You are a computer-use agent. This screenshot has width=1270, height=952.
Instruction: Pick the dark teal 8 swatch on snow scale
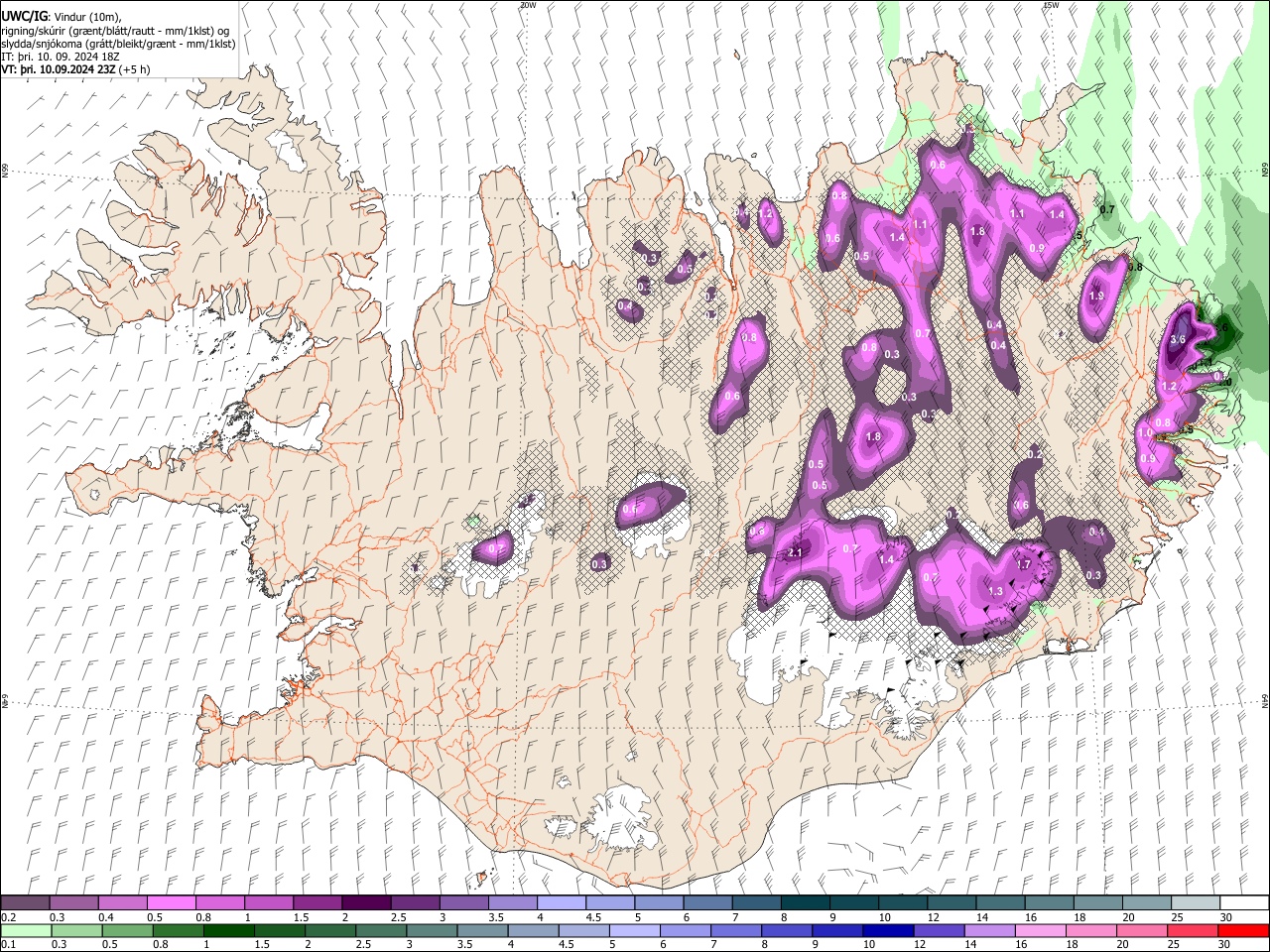[x=806, y=903]
